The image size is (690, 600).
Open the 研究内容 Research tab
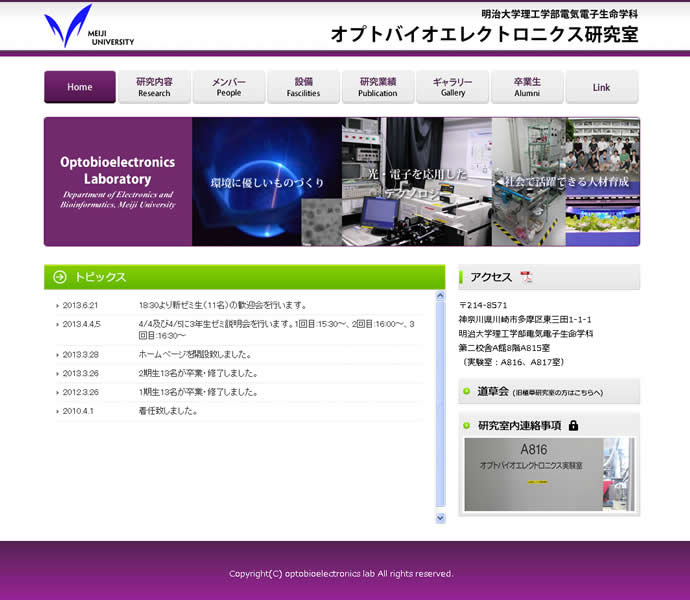point(154,87)
